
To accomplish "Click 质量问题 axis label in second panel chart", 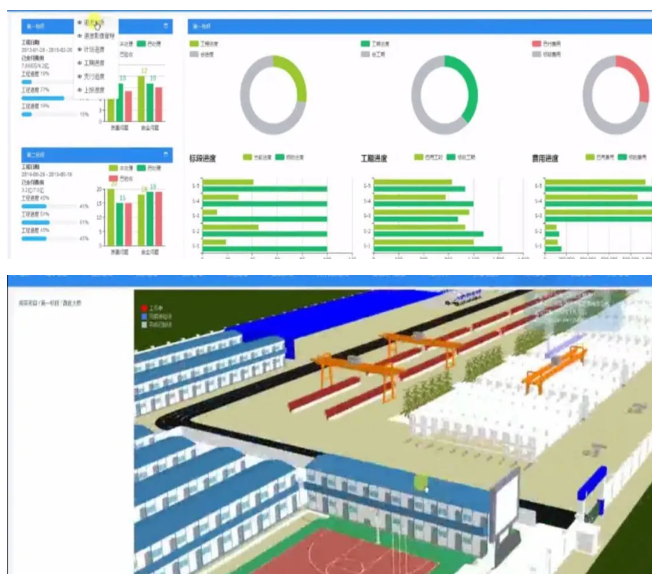I will 119,252.
